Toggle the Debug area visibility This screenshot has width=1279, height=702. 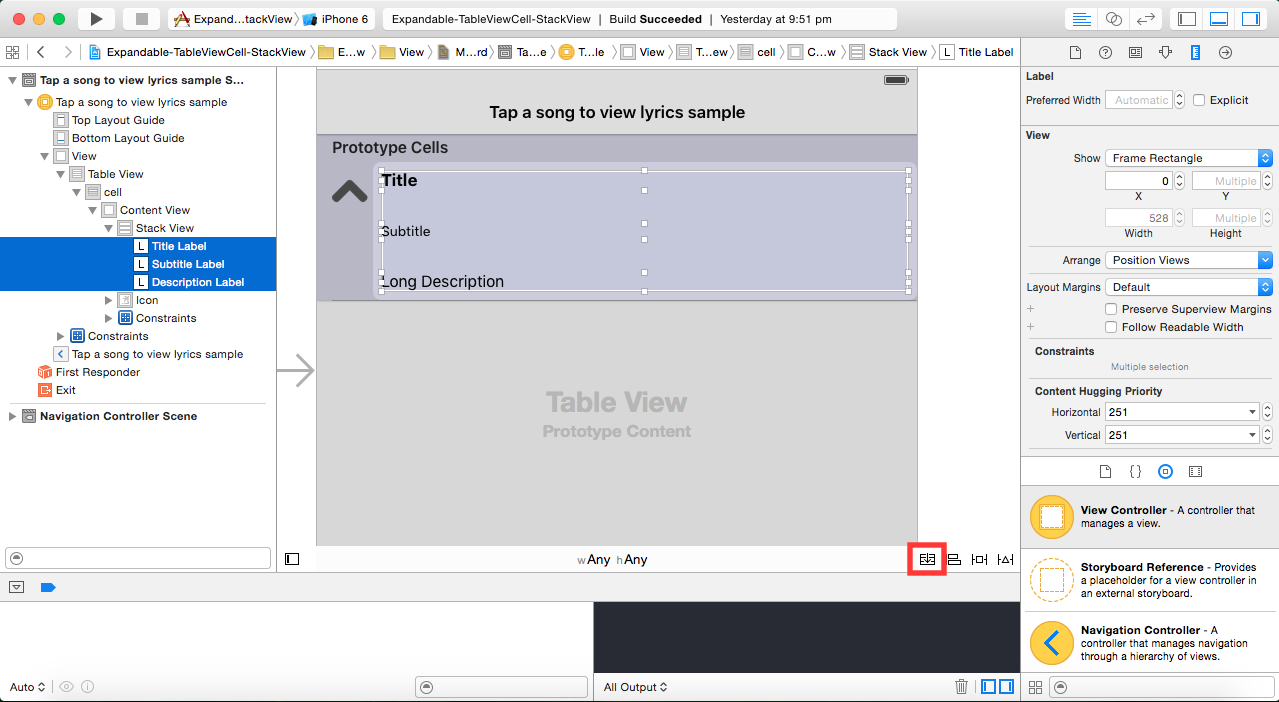(1219, 19)
